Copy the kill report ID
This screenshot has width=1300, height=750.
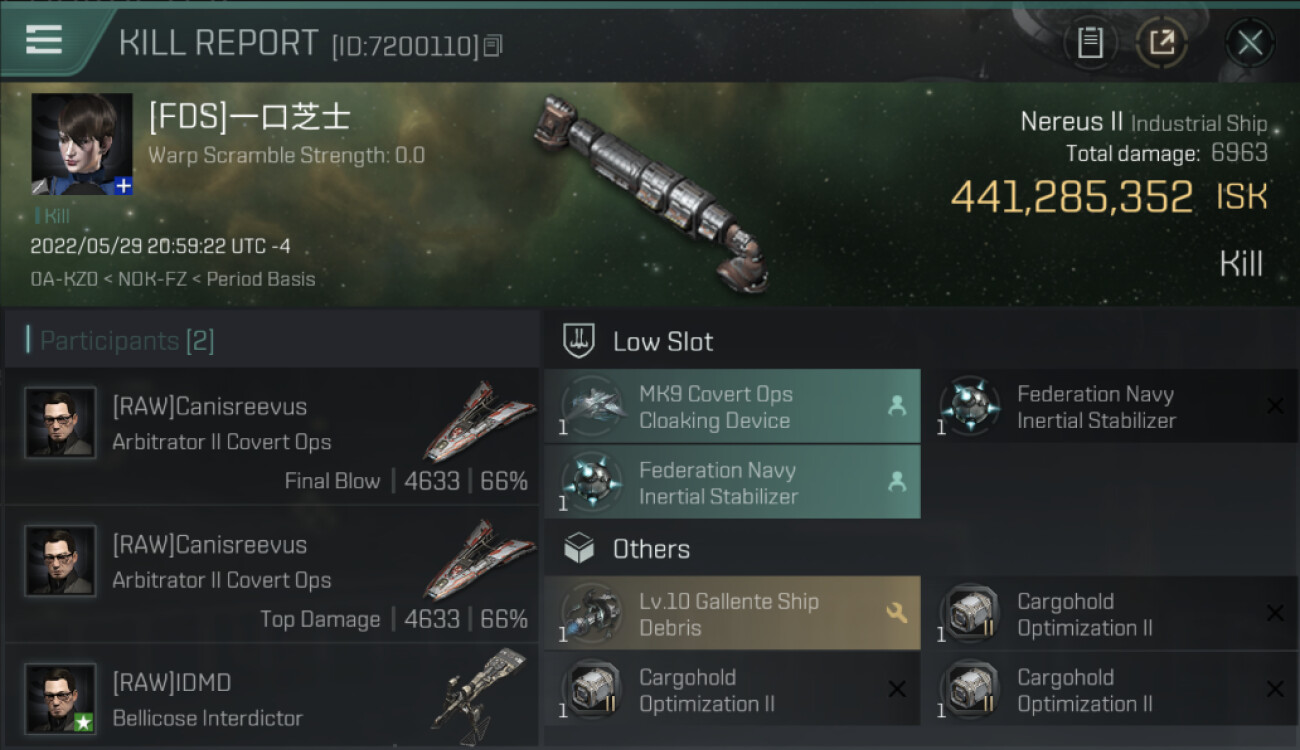tap(493, 46)
